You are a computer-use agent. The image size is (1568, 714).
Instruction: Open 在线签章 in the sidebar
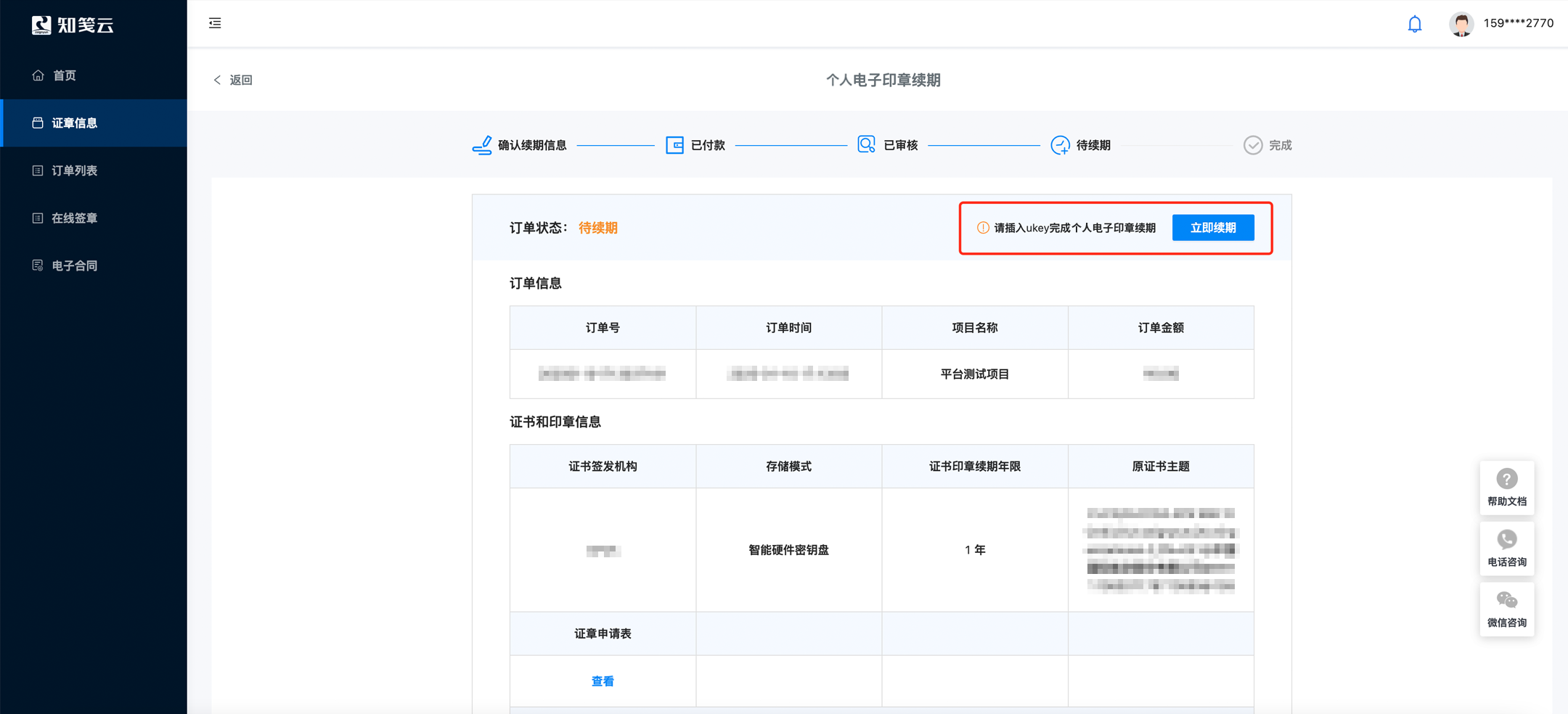click(94, 218)
